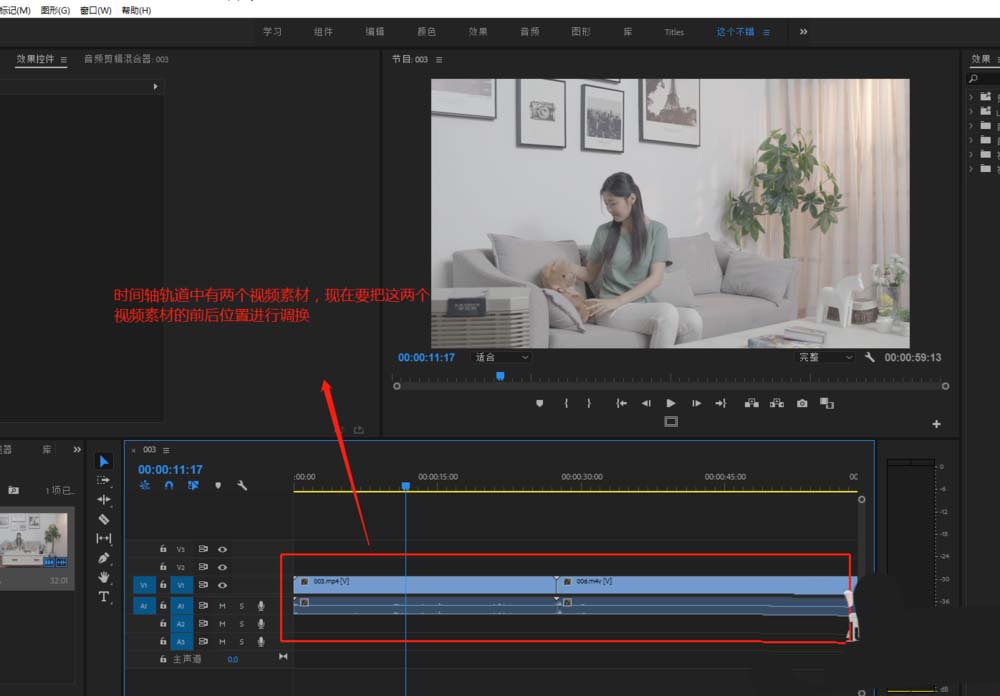Toggle V1 track output eye icon
This screenshot has width=1000, height=696.
point(222,585)
